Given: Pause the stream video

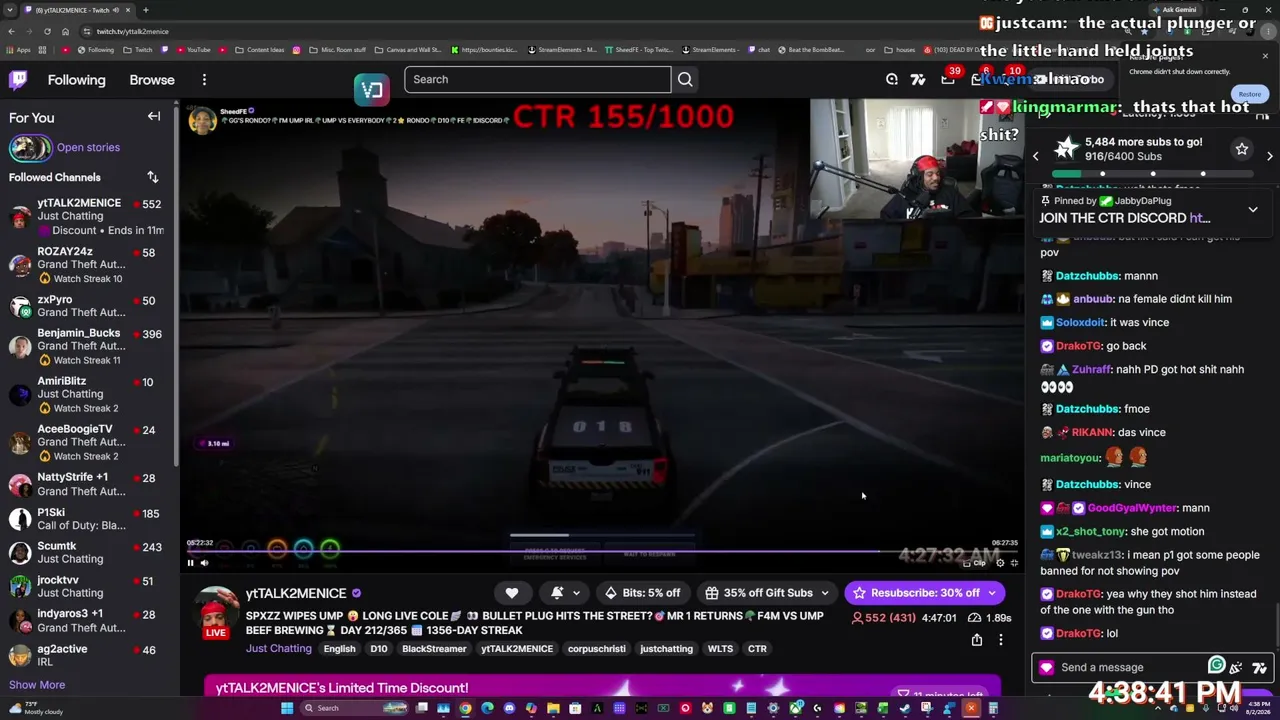Looking at the screenshot, I should coord(190,563).
